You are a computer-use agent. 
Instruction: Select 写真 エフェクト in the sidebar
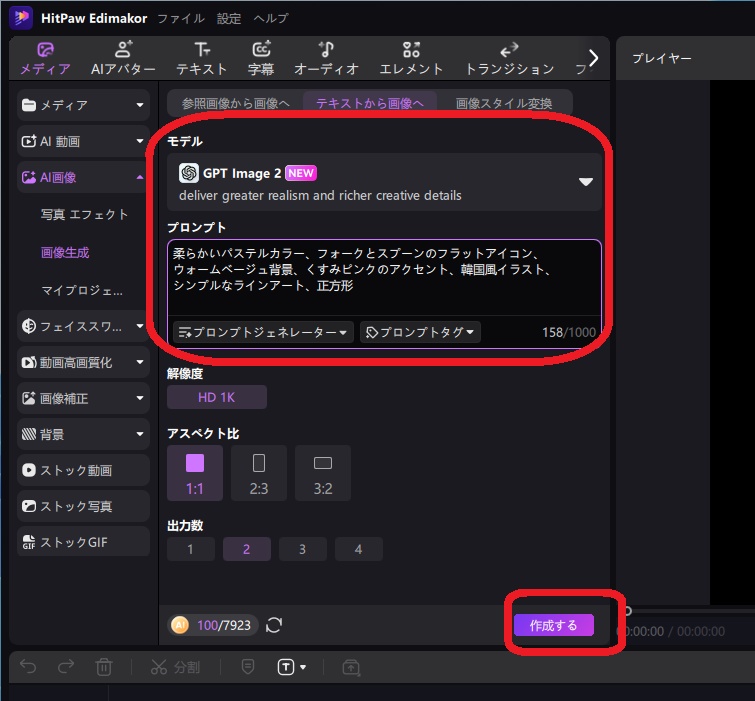click(x=84, y=215)
